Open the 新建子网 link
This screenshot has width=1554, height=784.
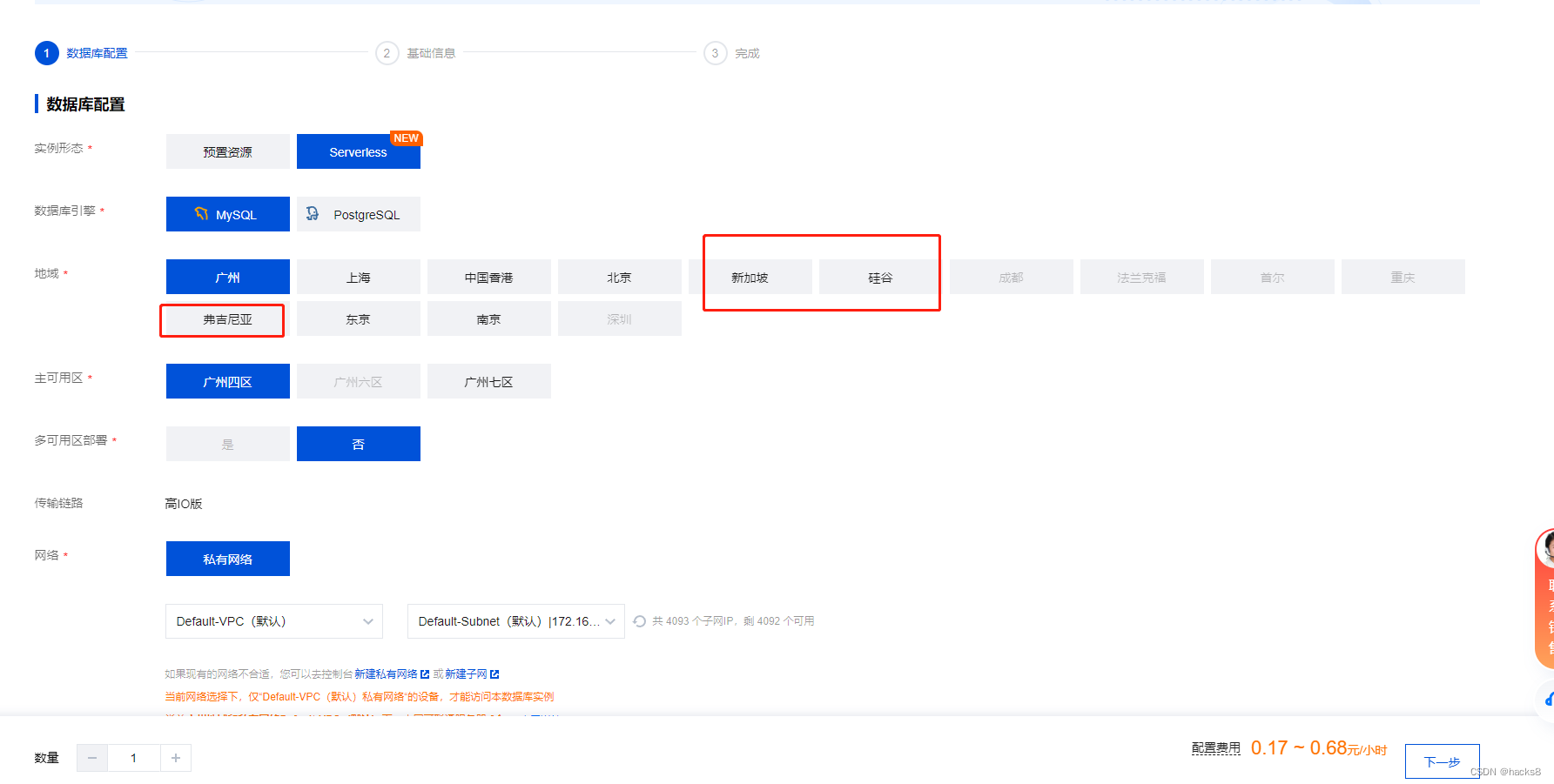(x=466, y=674)
